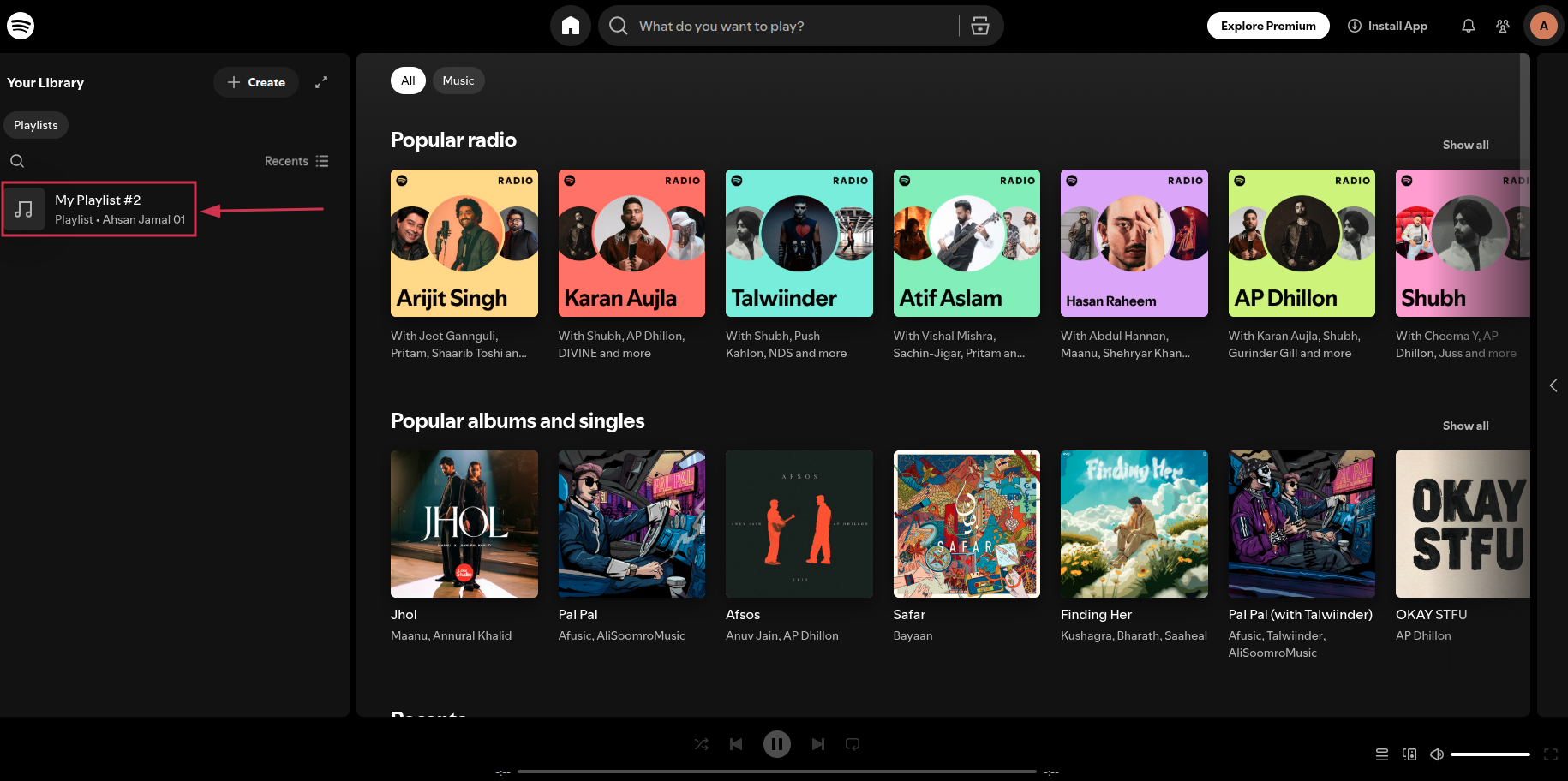
Task: Show all Popular albums and singles
Action: click(x=1465, y=426)
